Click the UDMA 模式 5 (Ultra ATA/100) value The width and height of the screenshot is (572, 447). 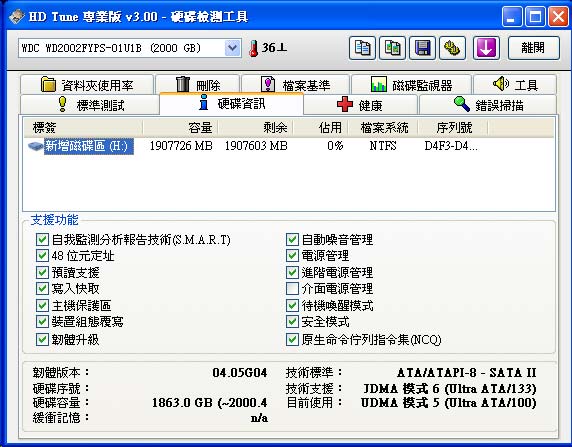(449, 402)
